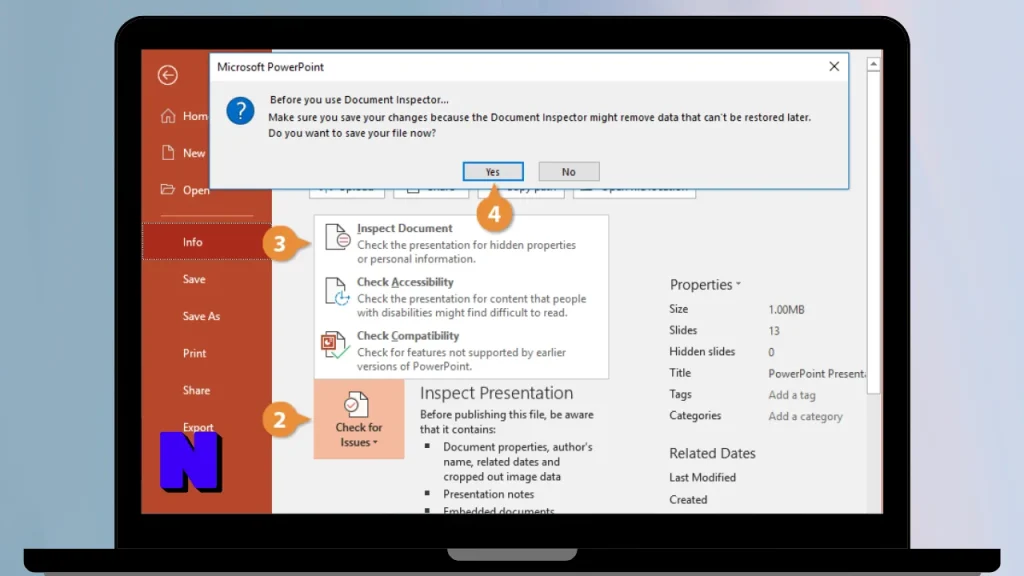
Task: Click the New blank page icon
Action: point(168,153)
